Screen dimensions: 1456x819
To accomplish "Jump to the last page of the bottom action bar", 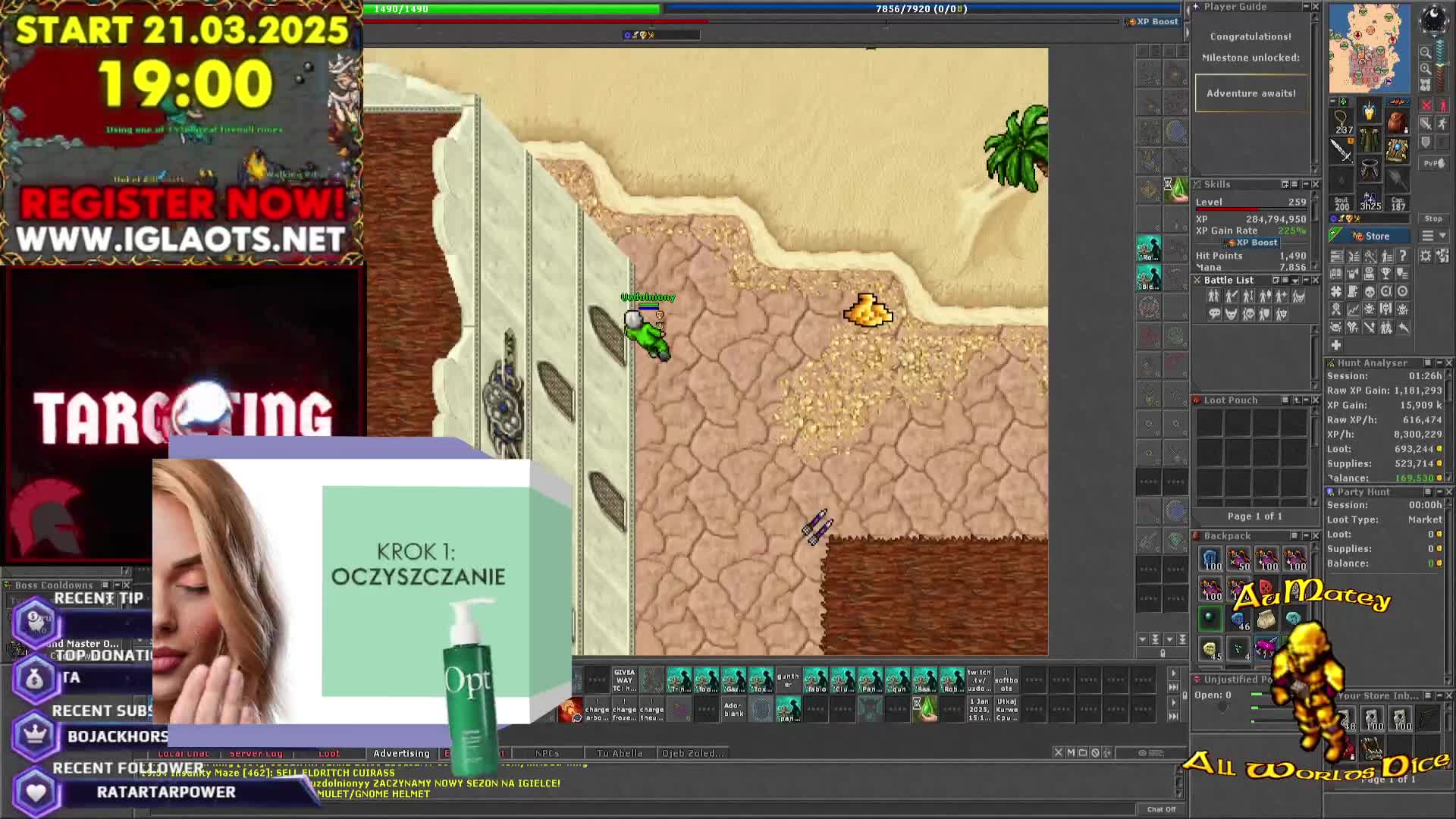I will 1173,716.
